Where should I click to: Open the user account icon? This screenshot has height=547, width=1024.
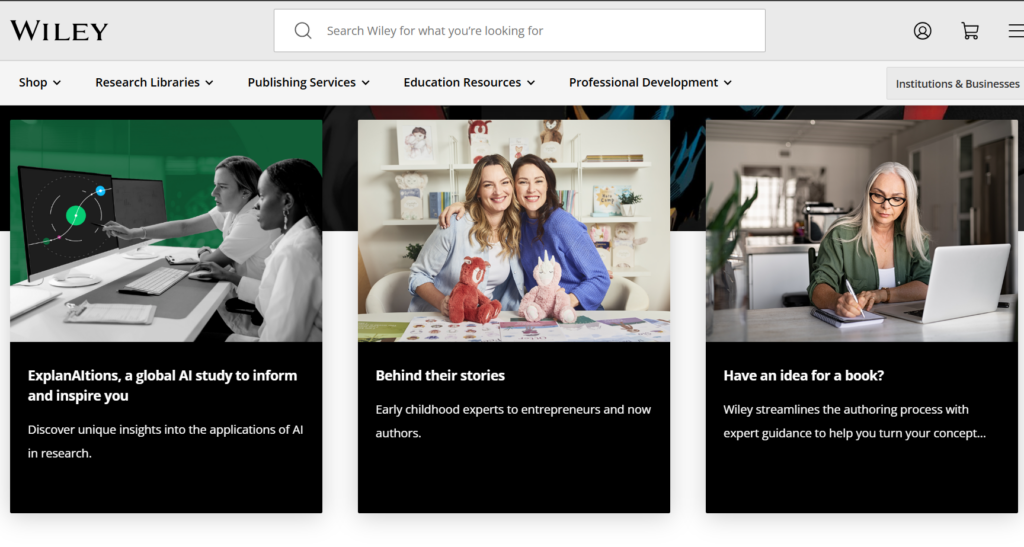point(922,31)
